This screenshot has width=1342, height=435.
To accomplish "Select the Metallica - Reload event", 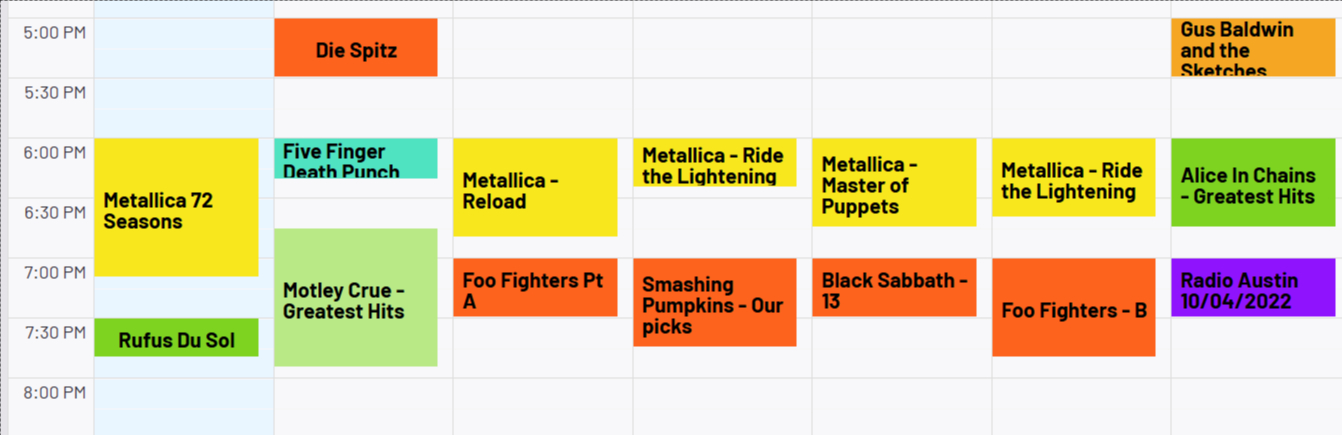I will (x=535, y=188).
